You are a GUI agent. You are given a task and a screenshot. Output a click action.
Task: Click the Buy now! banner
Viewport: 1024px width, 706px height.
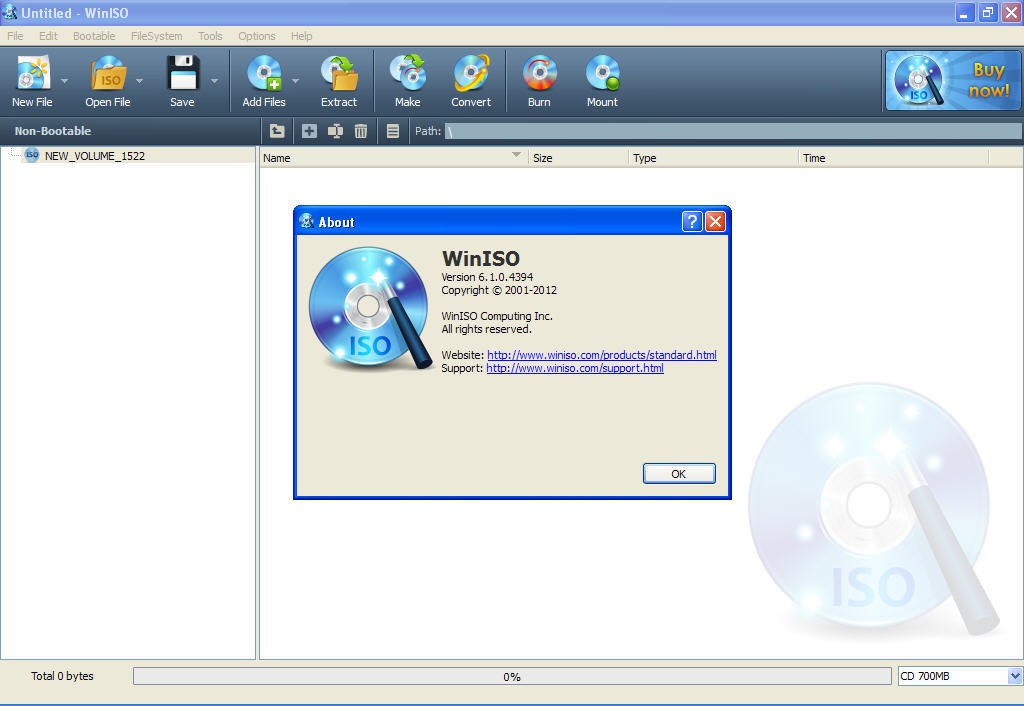point(951,80)
